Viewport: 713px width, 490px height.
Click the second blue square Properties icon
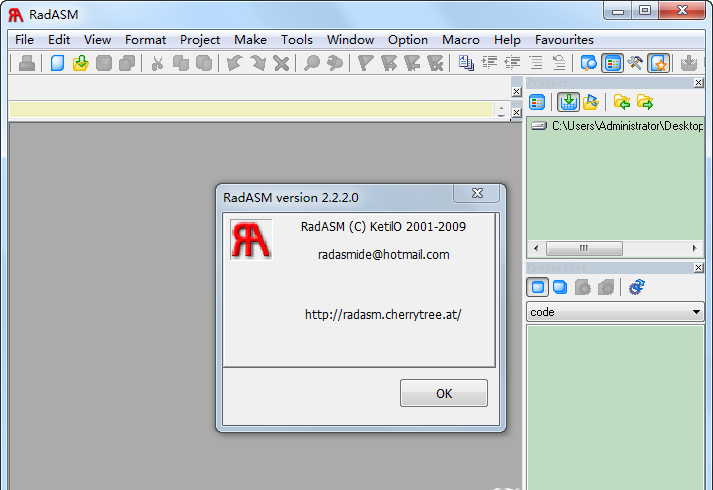[560, 287]
